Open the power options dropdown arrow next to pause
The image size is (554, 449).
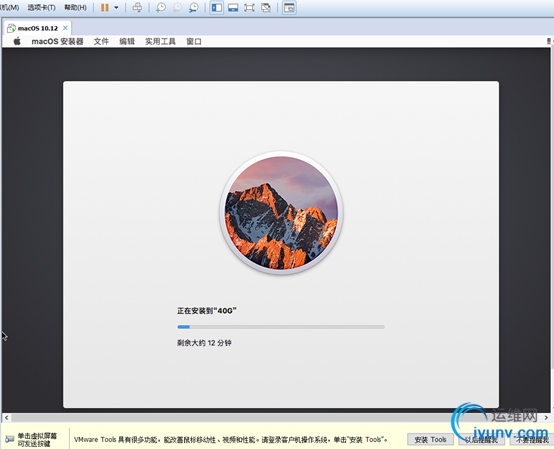116,7
